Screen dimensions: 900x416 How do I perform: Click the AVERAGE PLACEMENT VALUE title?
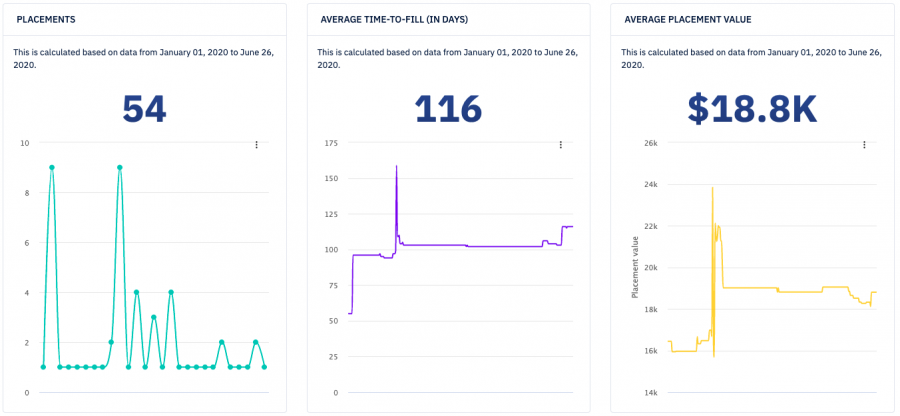coord(688,20)
